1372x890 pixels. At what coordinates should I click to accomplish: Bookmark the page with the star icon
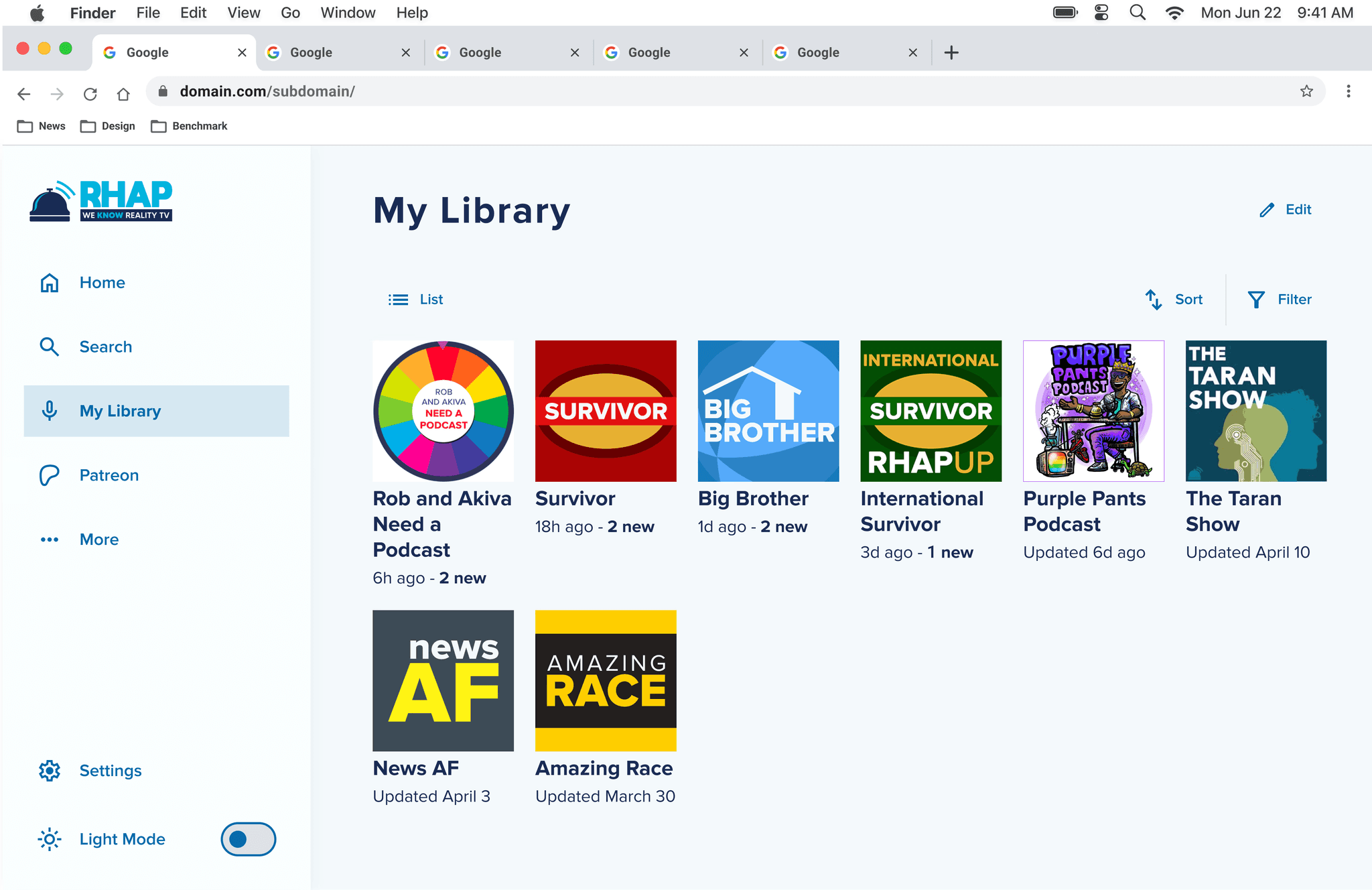[x=1306, y=91]
